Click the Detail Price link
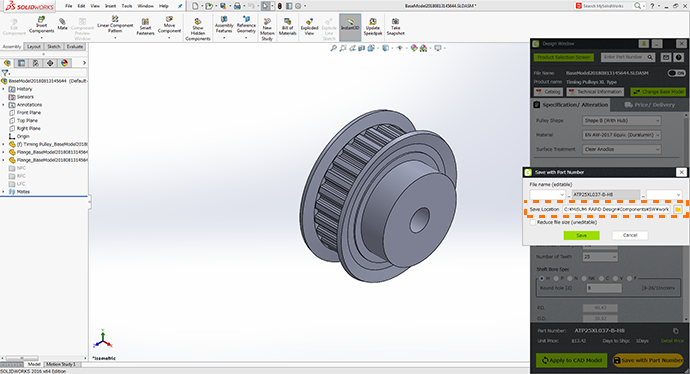The image size is (690, 374). coord(672,341)
